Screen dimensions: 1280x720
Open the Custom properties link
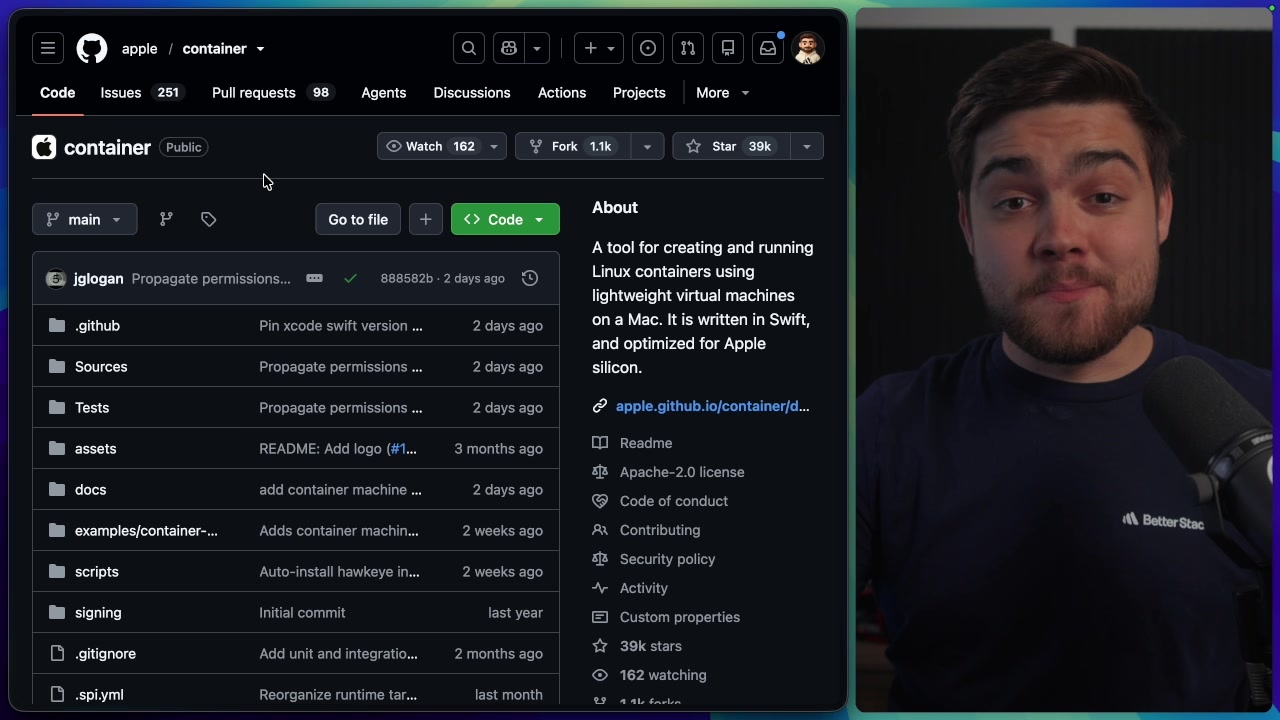tap(680, 617)
